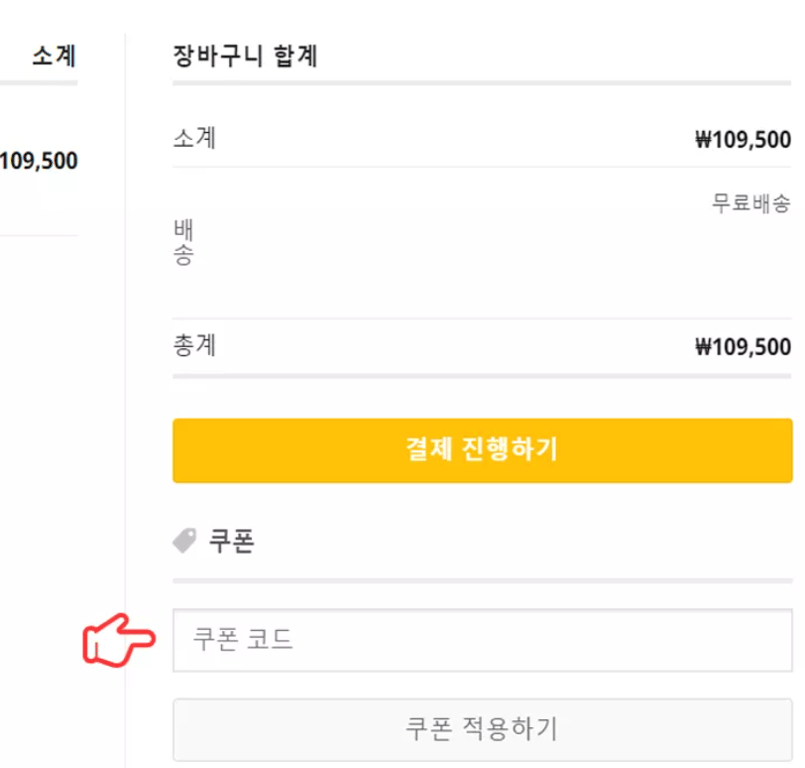Click the separator line below the 쿠폰 heading
Viewport: 805px width, 768px height.
pyautogui.click(x=482, y=580)
